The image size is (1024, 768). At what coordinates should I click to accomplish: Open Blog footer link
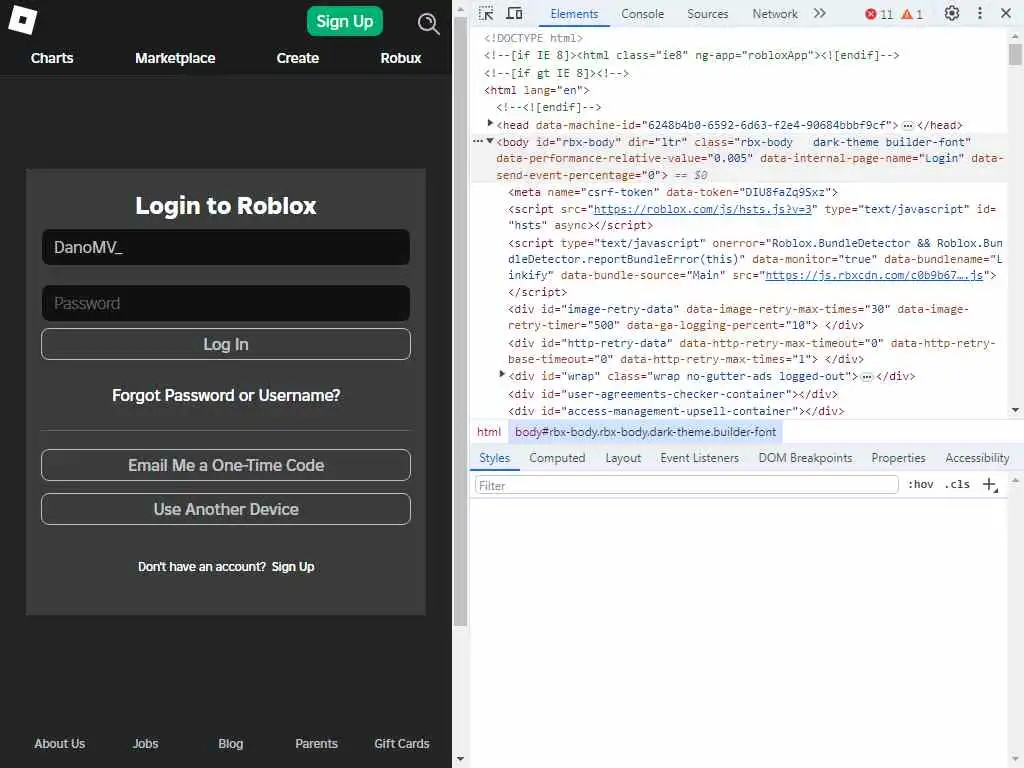231,743
